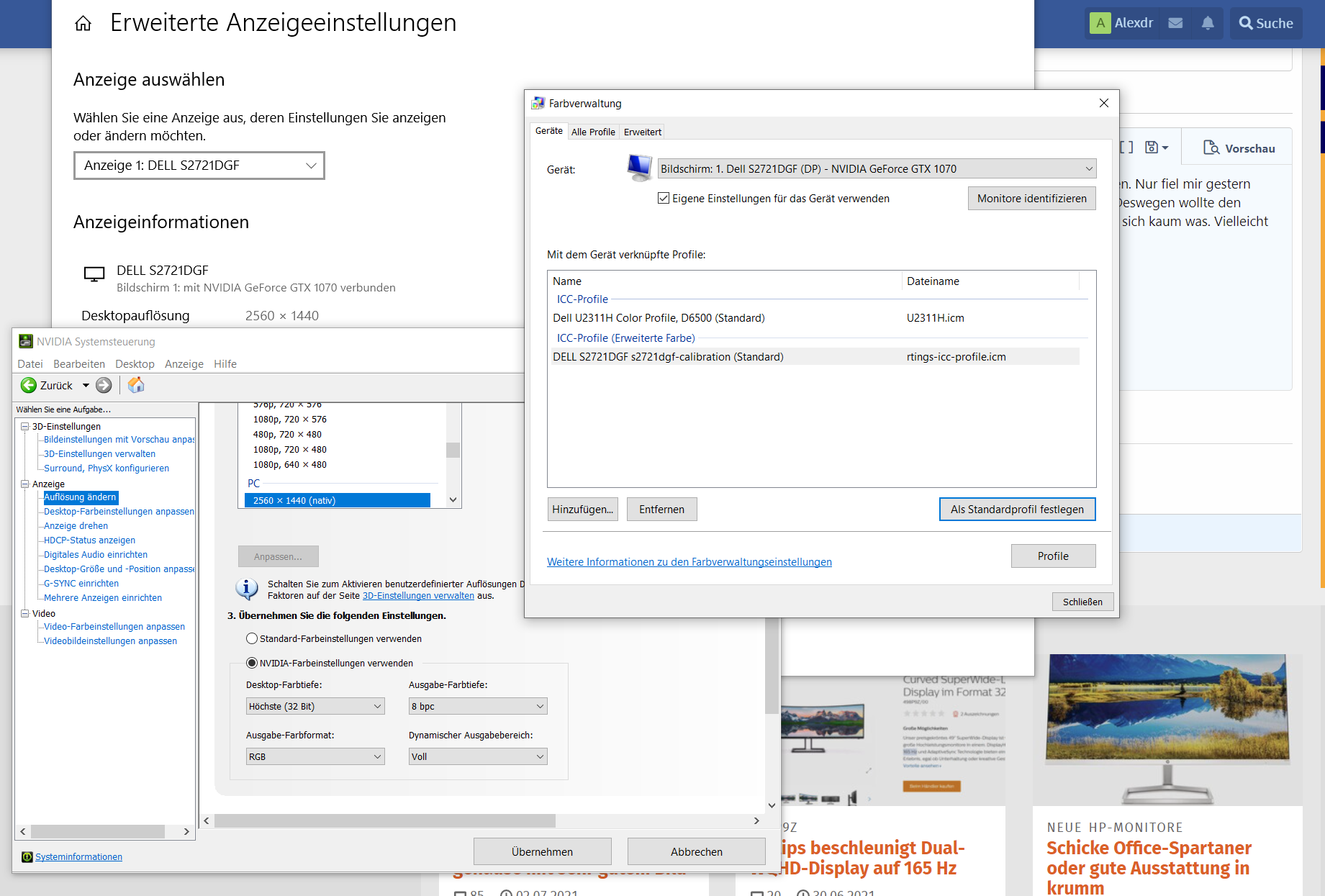1325x896 pixels.
Task: Collapse the Anzeige tree node
Action: click(x=24, y=484)
